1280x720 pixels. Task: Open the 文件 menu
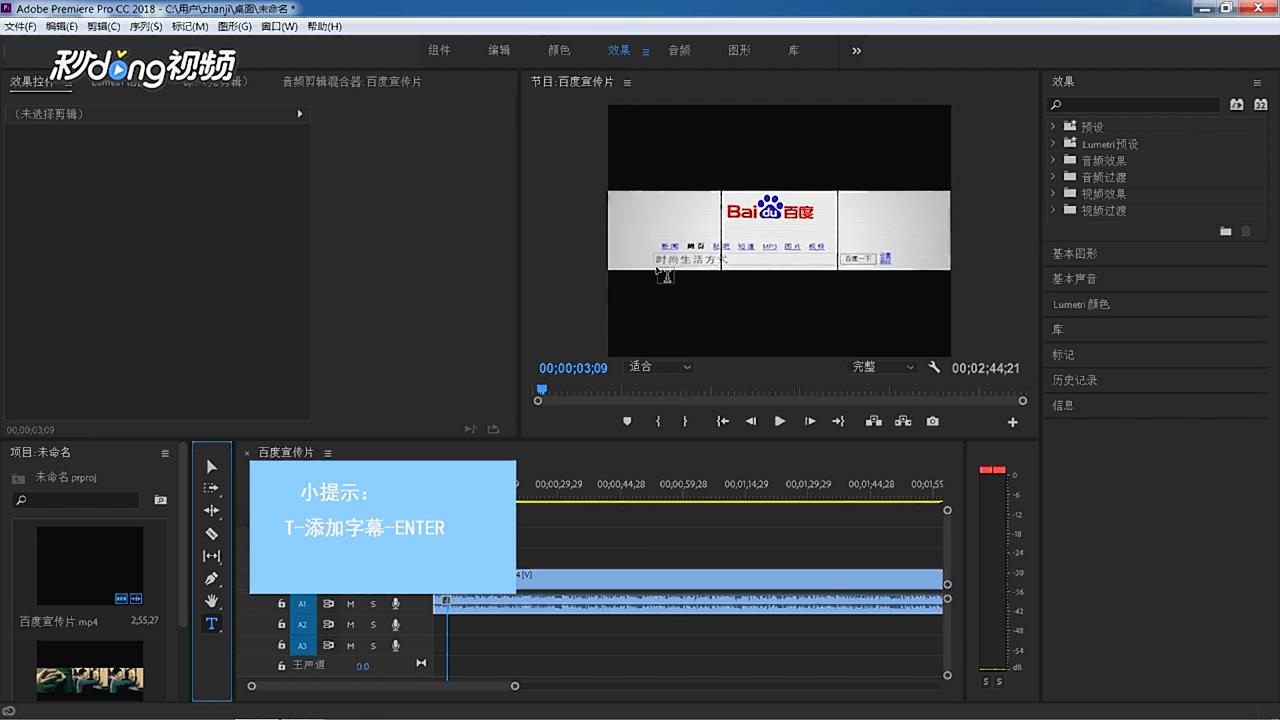20,26
